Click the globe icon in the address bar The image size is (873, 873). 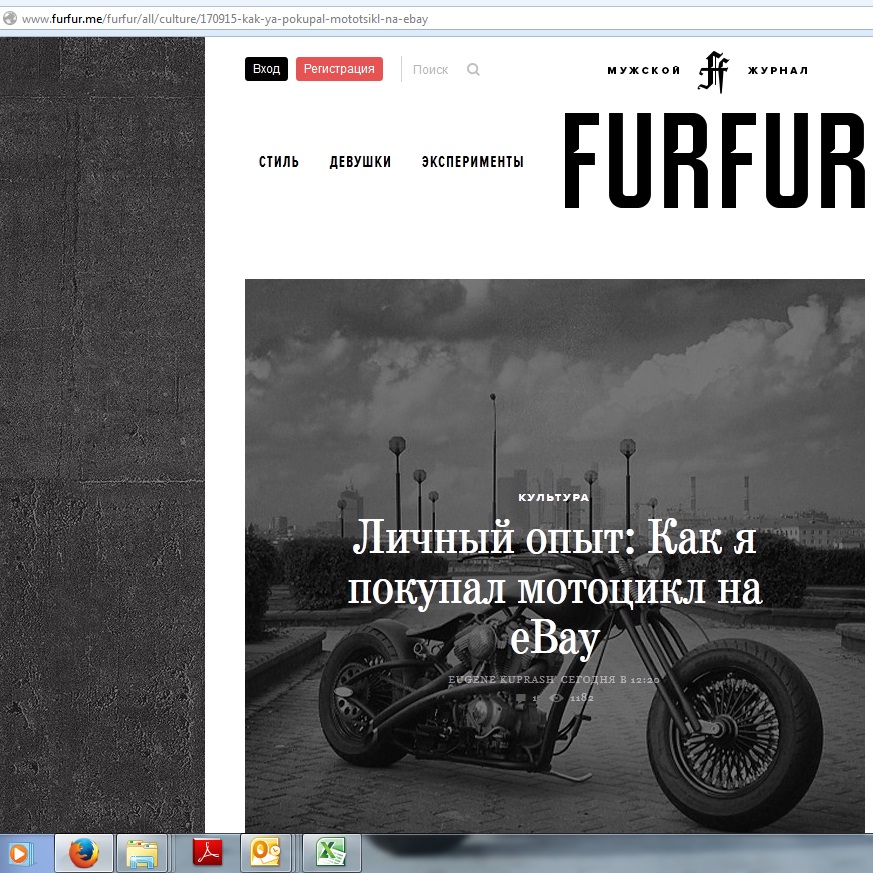point(10,18)
